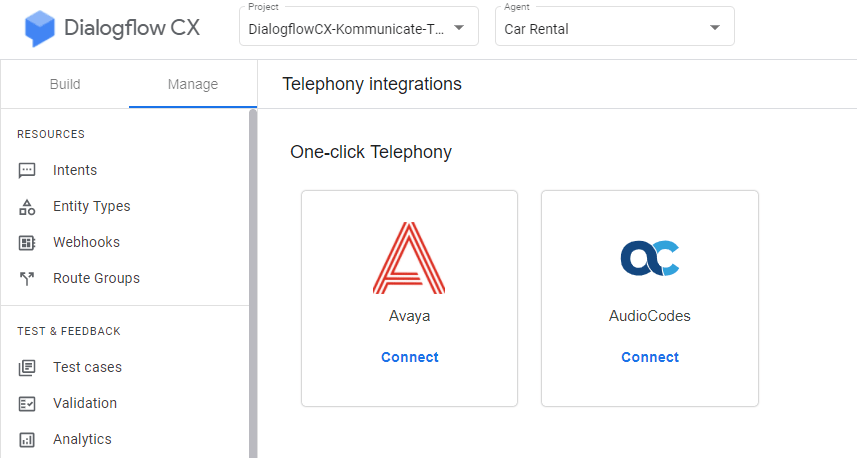Click the sidebar vertical scrollbar

click(253, 283)
